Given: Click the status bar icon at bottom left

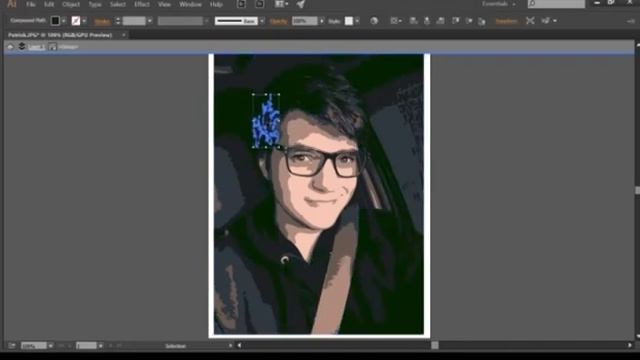Looking at the screenshot, I should [12, 346].
